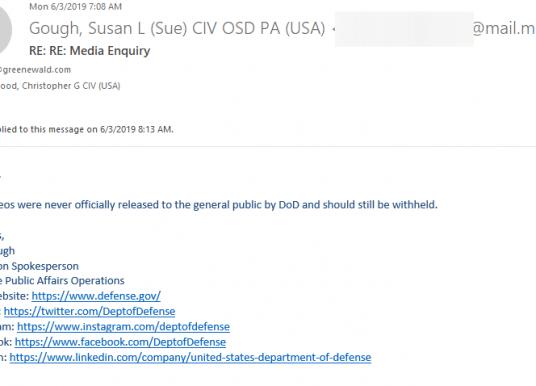The width and height of the screenshot is (536, 386).
Task: Open the LinkedIn united-states-department-of-defense link
Action: tap(190, 357)
